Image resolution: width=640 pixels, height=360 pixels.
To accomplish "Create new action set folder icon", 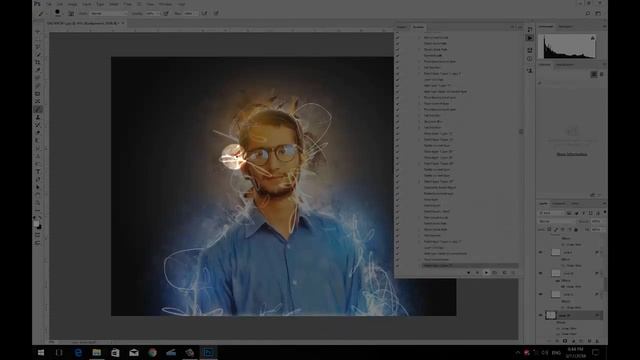I will coord(495,272).
